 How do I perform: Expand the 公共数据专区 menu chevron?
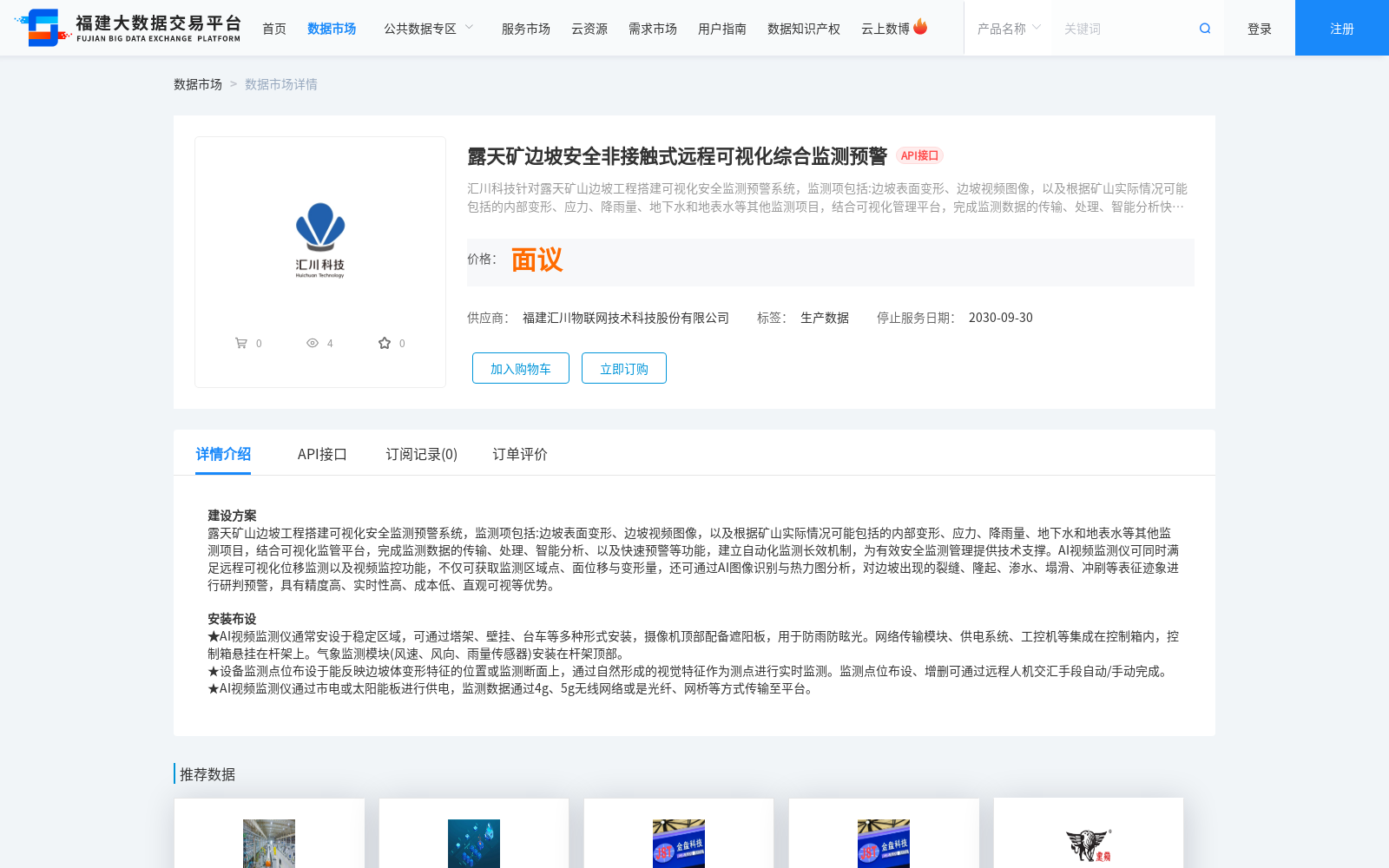point(470,28)
